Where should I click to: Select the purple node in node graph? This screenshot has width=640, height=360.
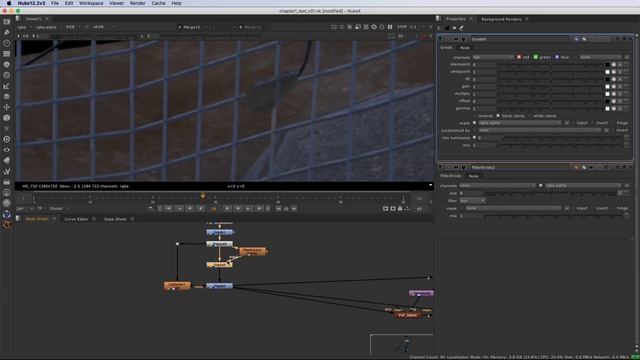tap(421, 293)
